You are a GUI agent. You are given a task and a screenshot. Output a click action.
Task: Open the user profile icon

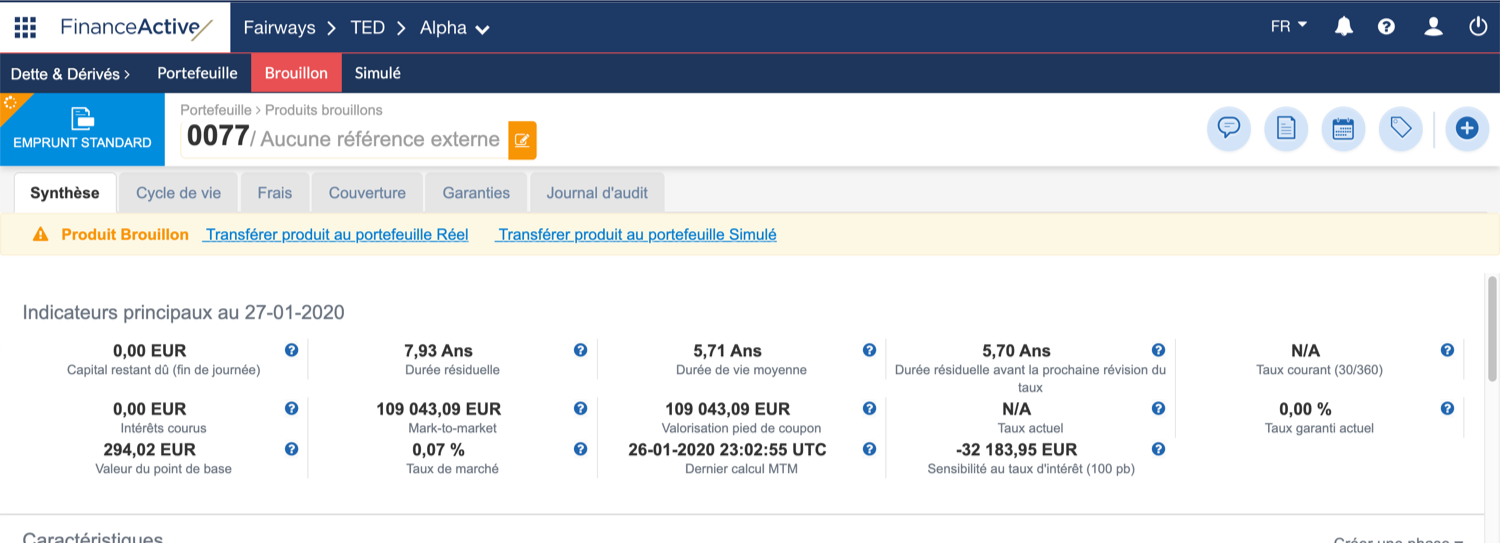pos(1433,27)
